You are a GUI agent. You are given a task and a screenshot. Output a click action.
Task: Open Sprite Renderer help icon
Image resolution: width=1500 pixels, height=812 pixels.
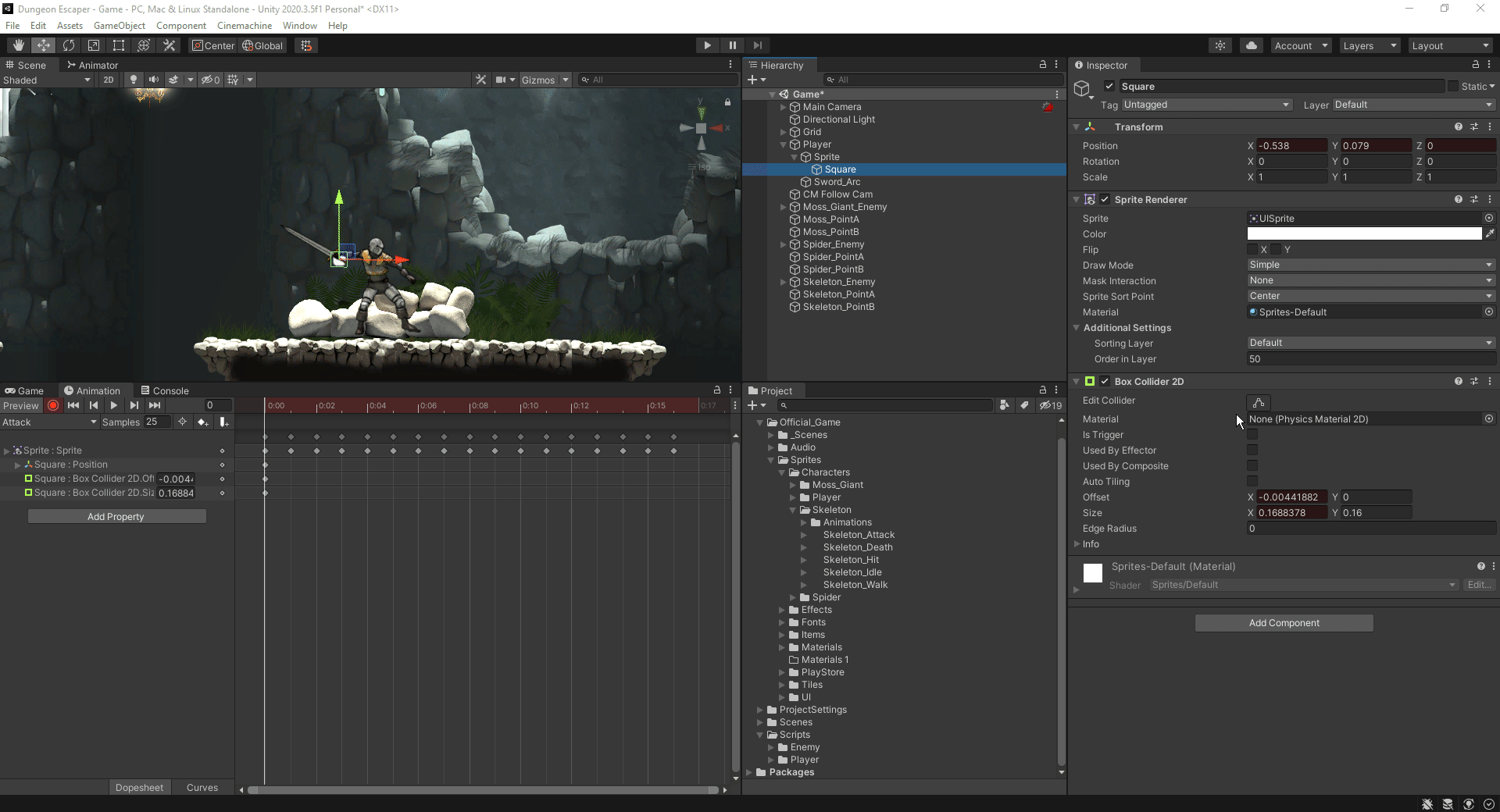pyautogui.click(x=1458, y=199)
